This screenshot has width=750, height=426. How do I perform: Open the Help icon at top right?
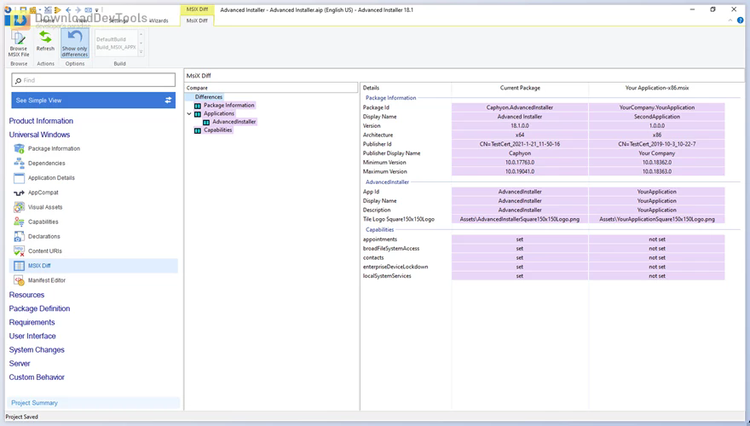pyautogui.click(x=740, y=21)
